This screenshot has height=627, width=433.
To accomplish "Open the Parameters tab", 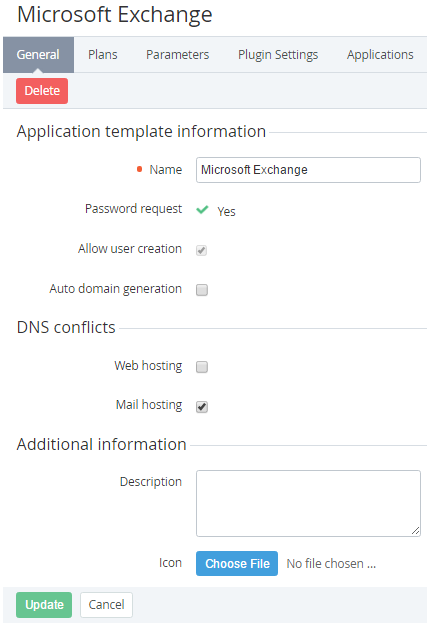I will 178,55.
